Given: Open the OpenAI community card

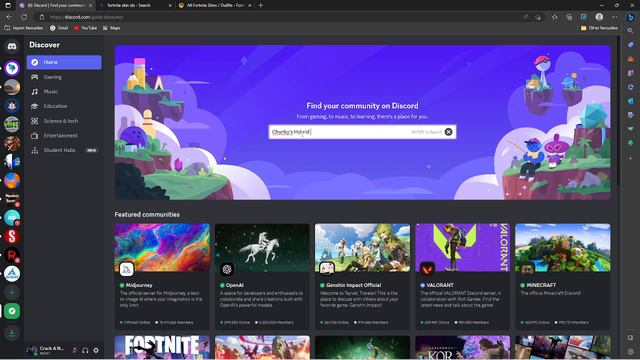Looking at the screenshot, I should tap(262, 276).
